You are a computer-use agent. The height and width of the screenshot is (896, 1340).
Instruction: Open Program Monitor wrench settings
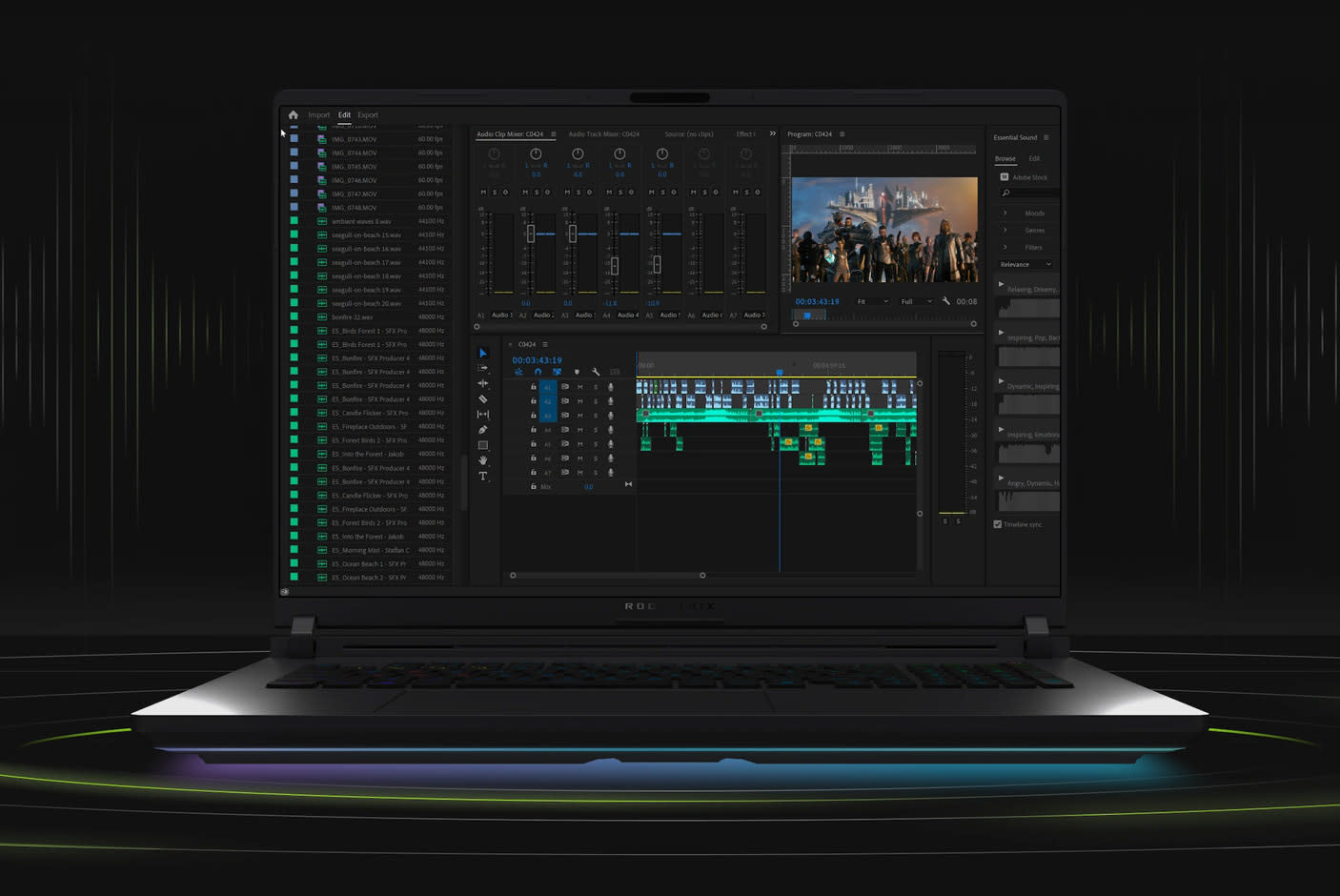click(x=946, y=301)
